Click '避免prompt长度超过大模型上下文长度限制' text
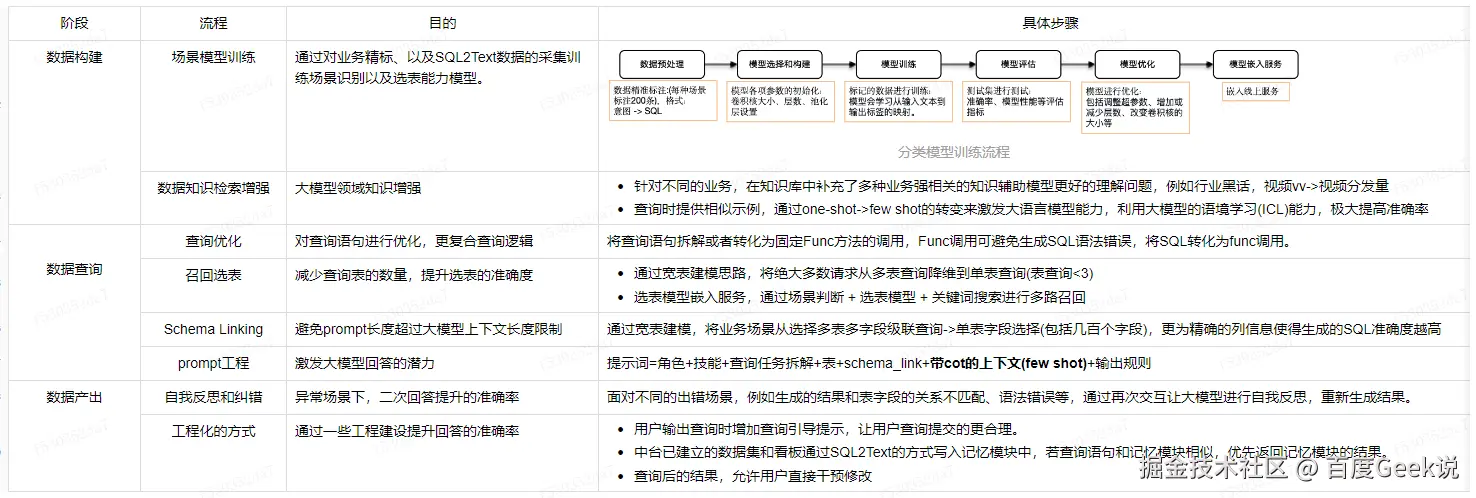 (428, 329)
